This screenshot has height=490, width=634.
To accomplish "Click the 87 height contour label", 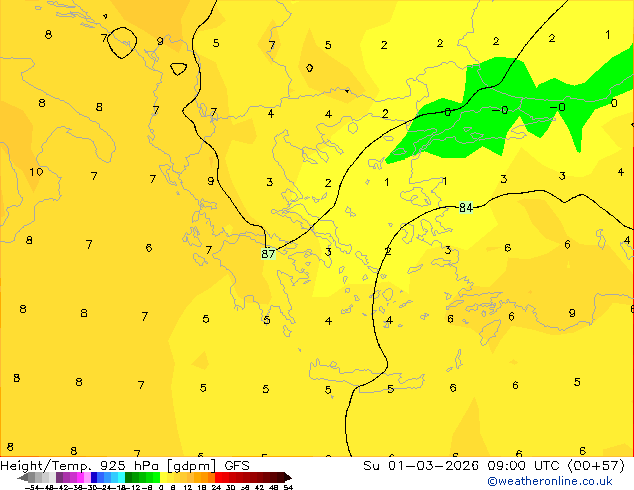I will (x=268, y=254).
